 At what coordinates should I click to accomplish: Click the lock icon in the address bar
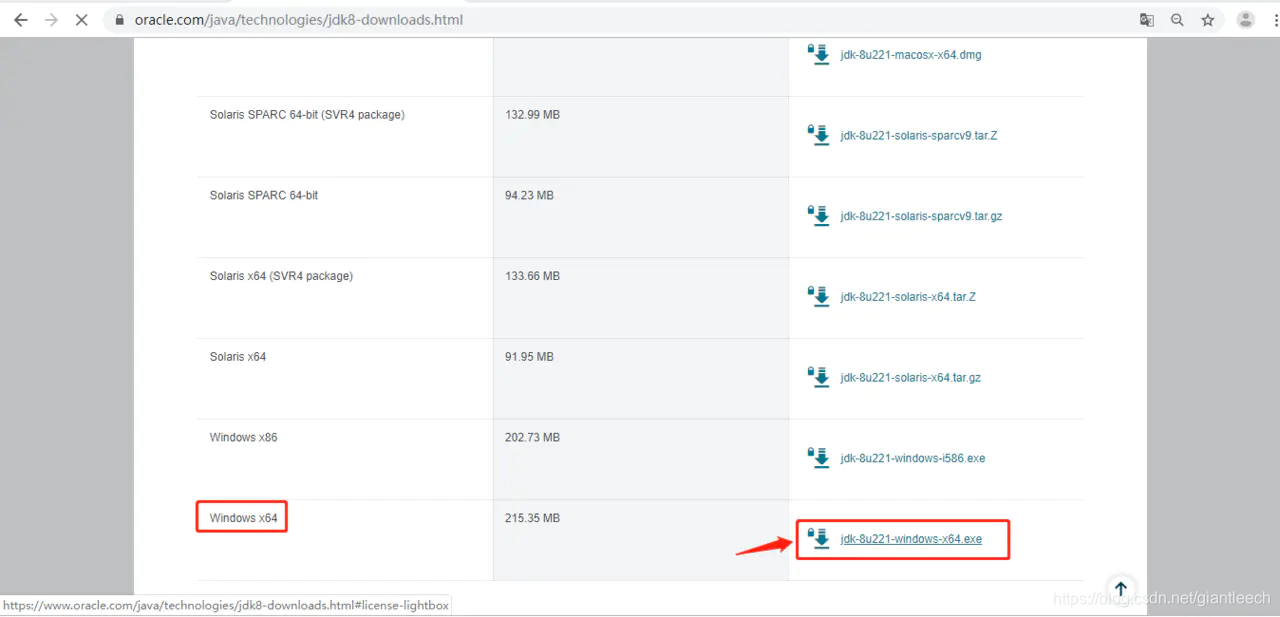[x=120, y=20]
